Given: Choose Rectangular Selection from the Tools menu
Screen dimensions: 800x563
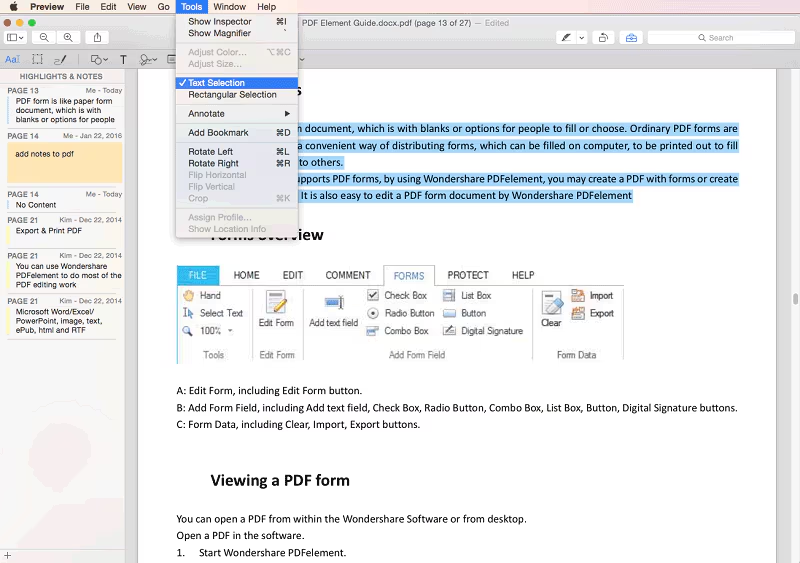Looking at the screenshot, I should (x=237, y=94).
